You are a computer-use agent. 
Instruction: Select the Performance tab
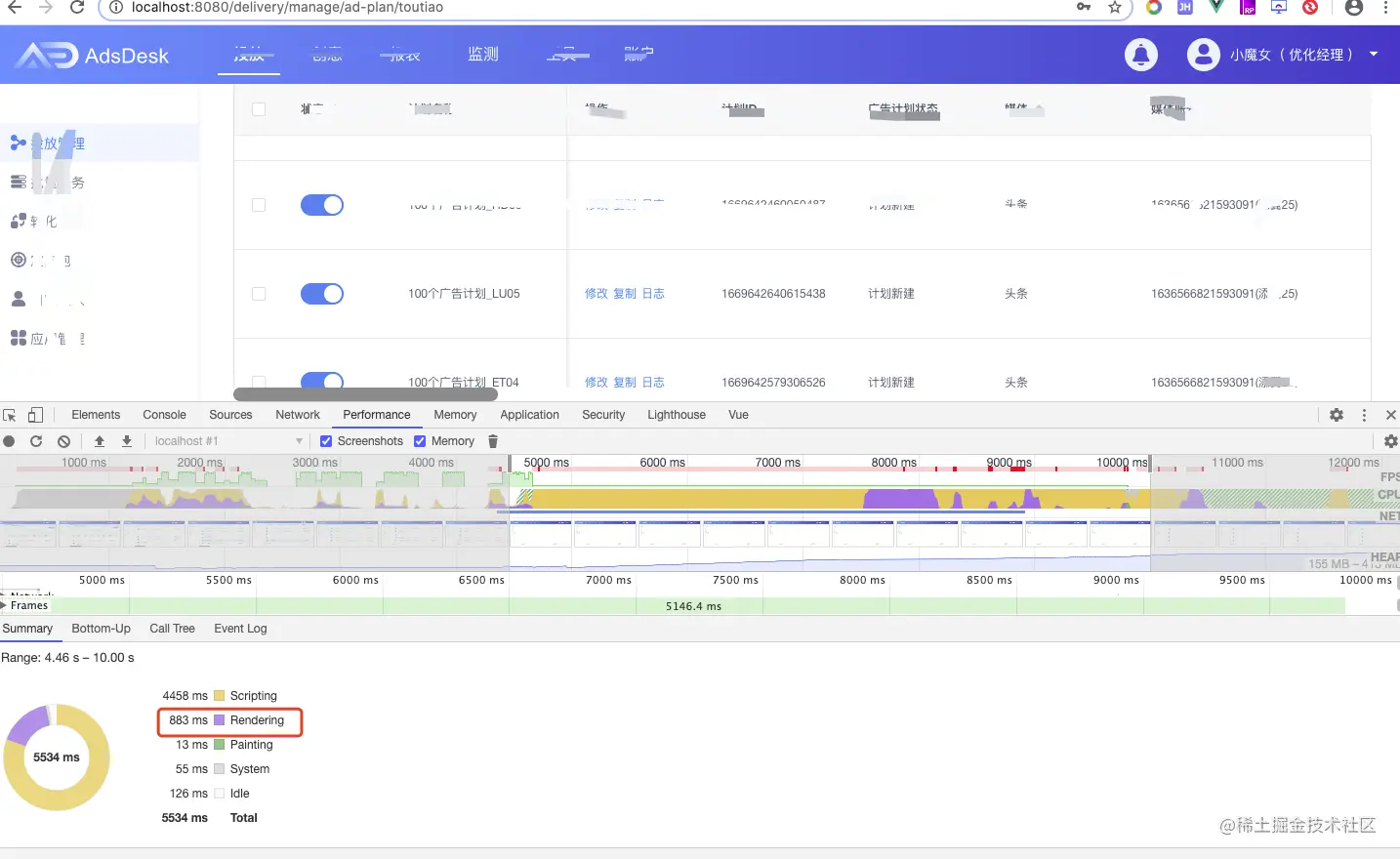click(x=377, y=415)
